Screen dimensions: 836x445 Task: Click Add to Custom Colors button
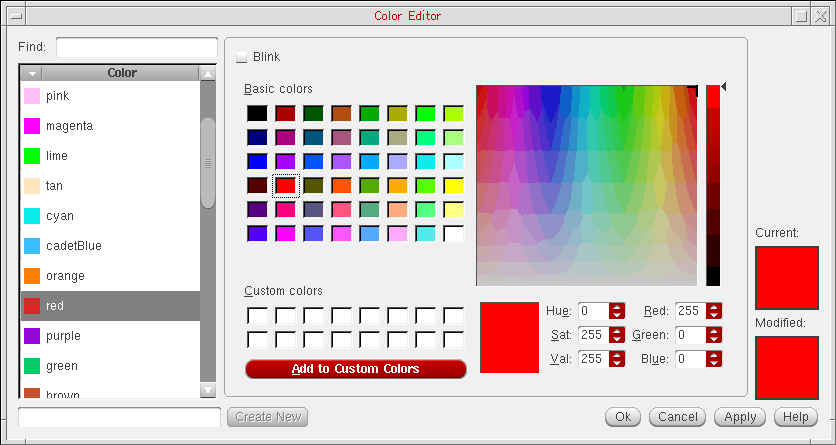[355, 369]
